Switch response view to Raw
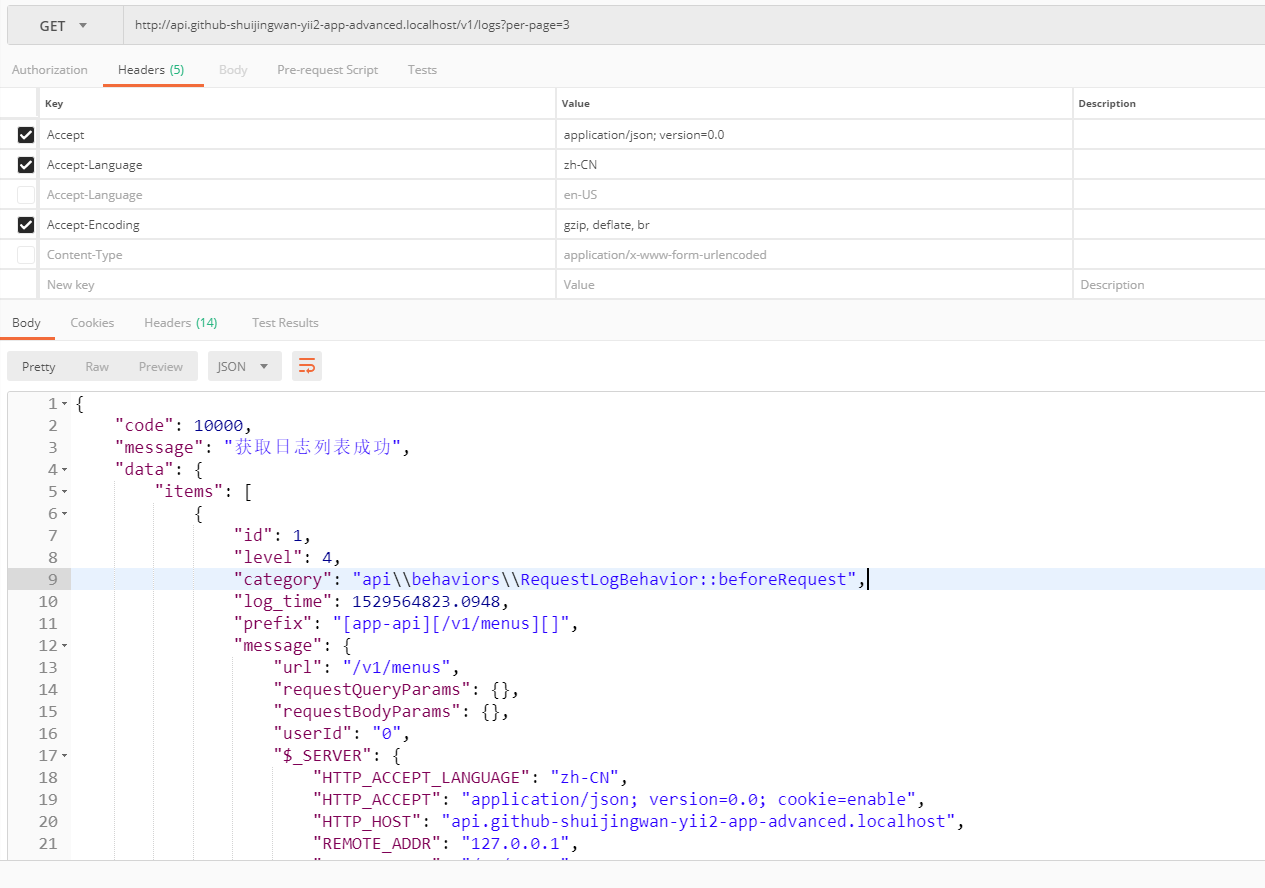The image size is (1265, 888). tap(97, 367)
